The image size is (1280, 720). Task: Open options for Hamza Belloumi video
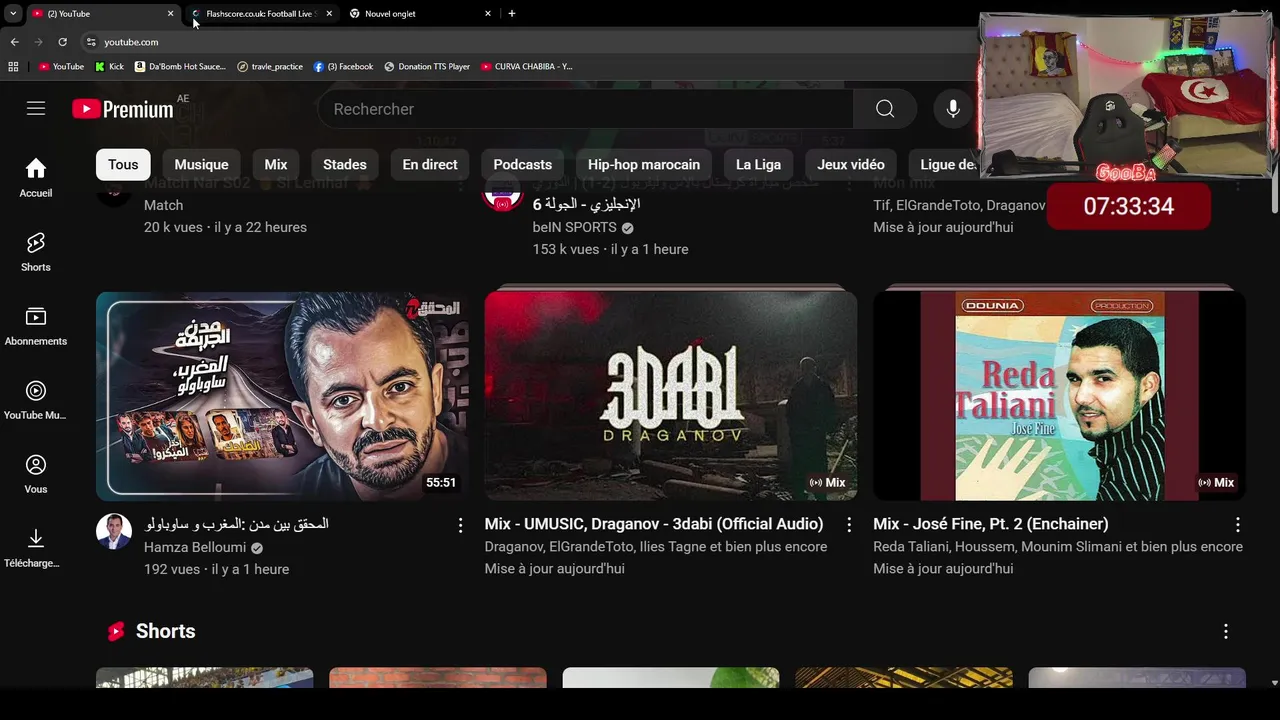click(460, 525)
